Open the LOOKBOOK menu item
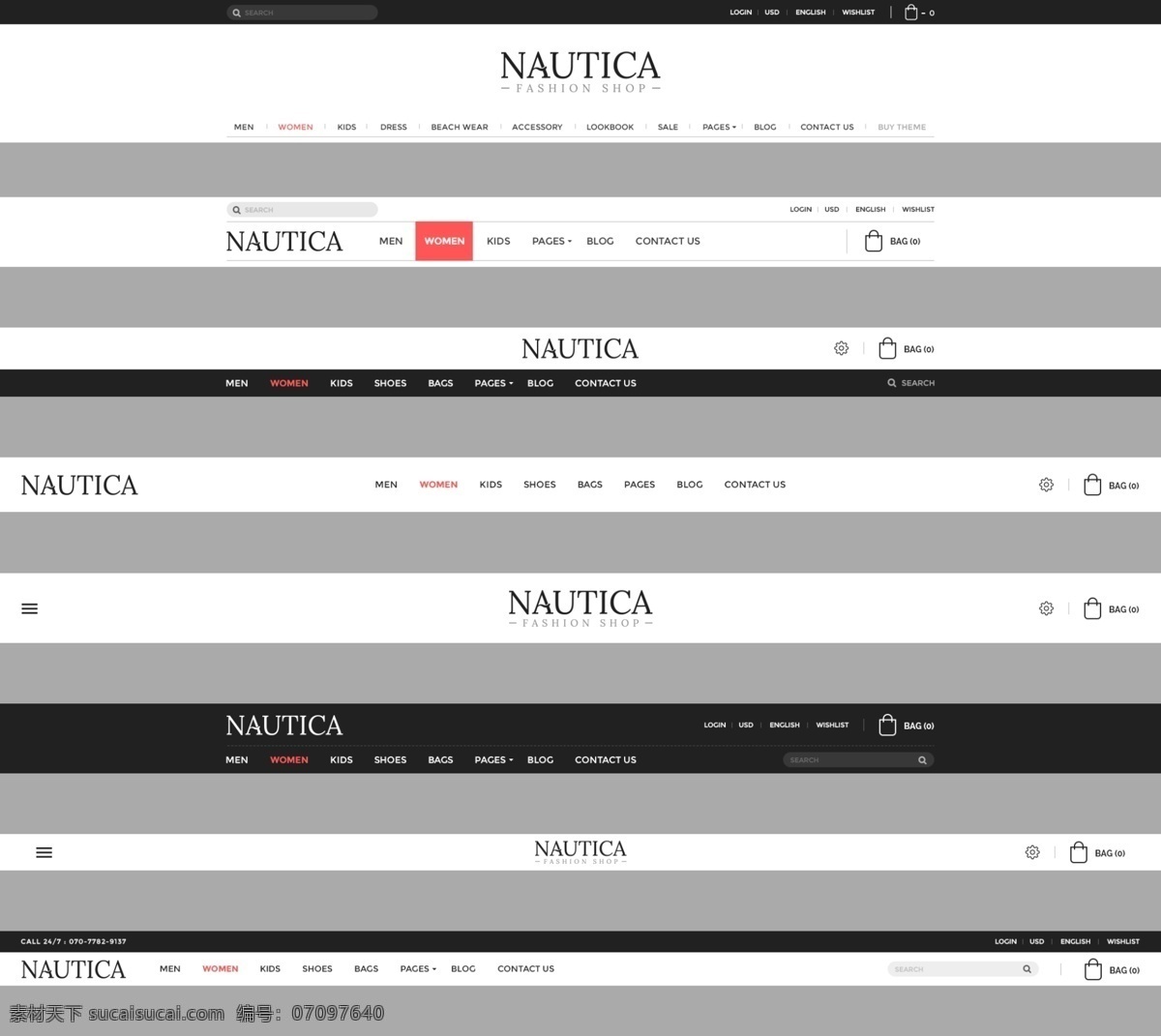This screenshot has height=1036, width=1161. (x=610, y=127)
